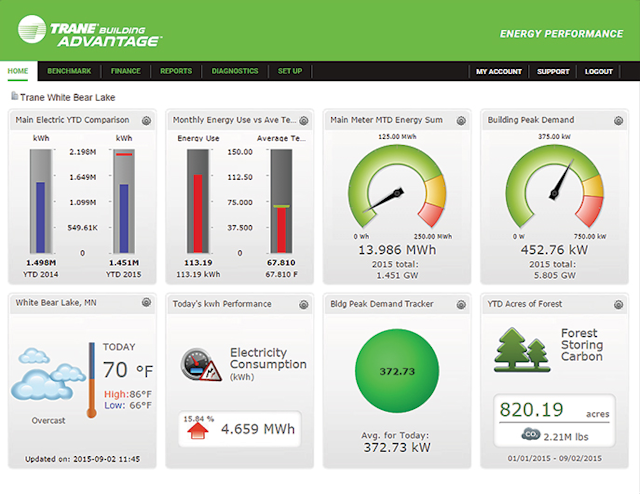Click the 1.451 GW 2015 total

[397, 276]
